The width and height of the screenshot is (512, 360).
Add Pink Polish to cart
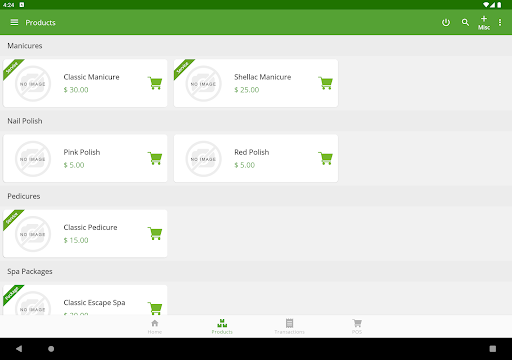pos(155,158)
